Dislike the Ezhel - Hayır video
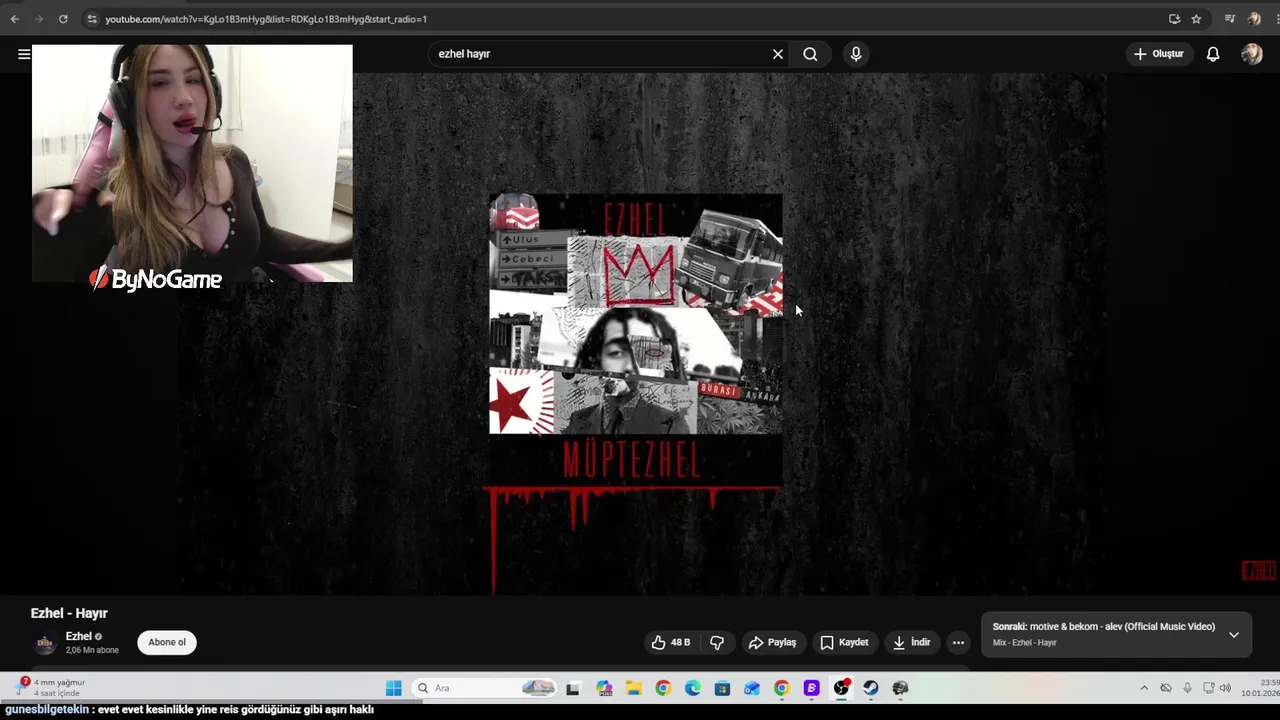The width and height of the screenshot is (1280, 720). pyautogui.click(x=717, y=642)
